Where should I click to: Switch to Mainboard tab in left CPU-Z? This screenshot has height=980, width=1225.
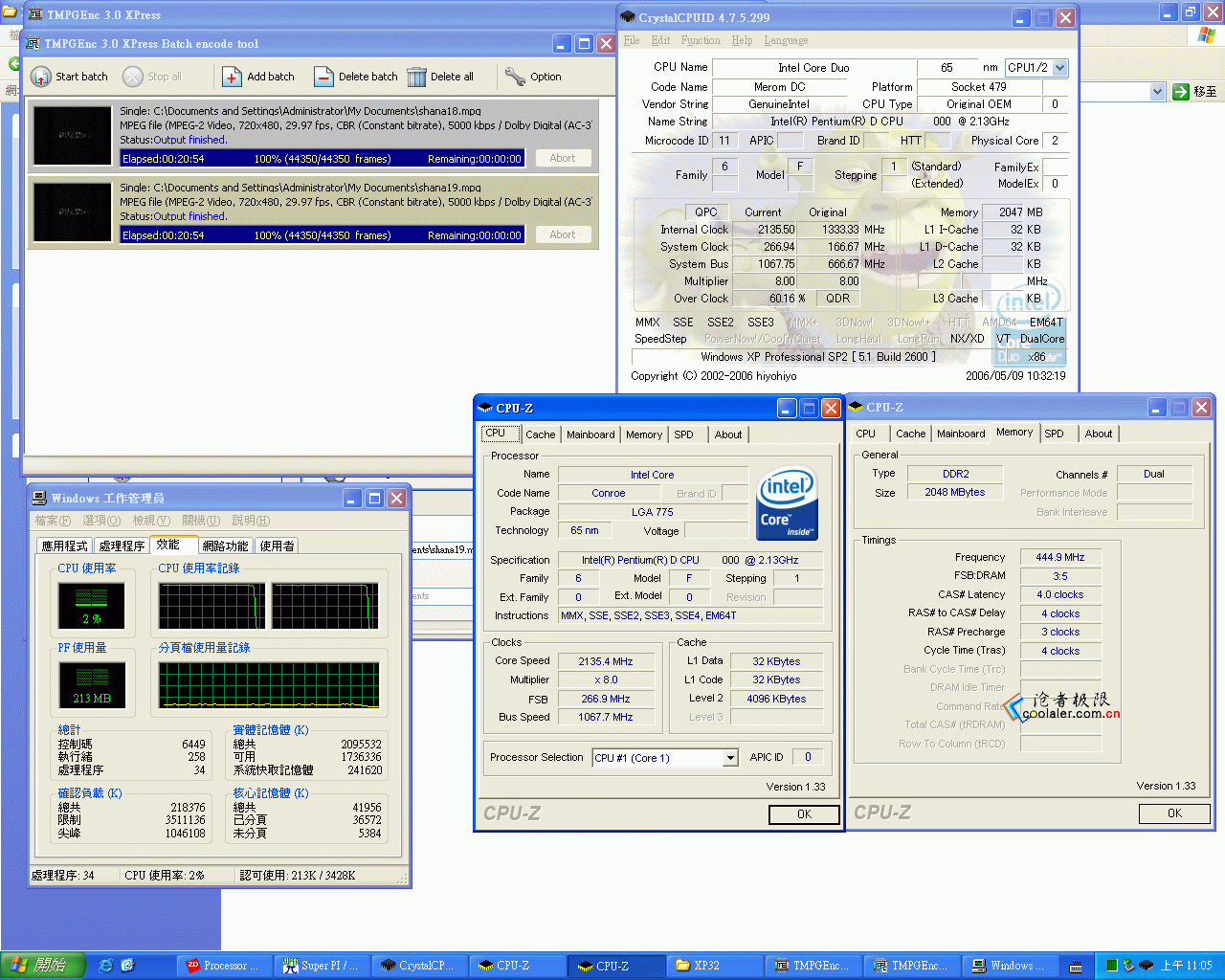pyautogui.click(x=590, y=434)
